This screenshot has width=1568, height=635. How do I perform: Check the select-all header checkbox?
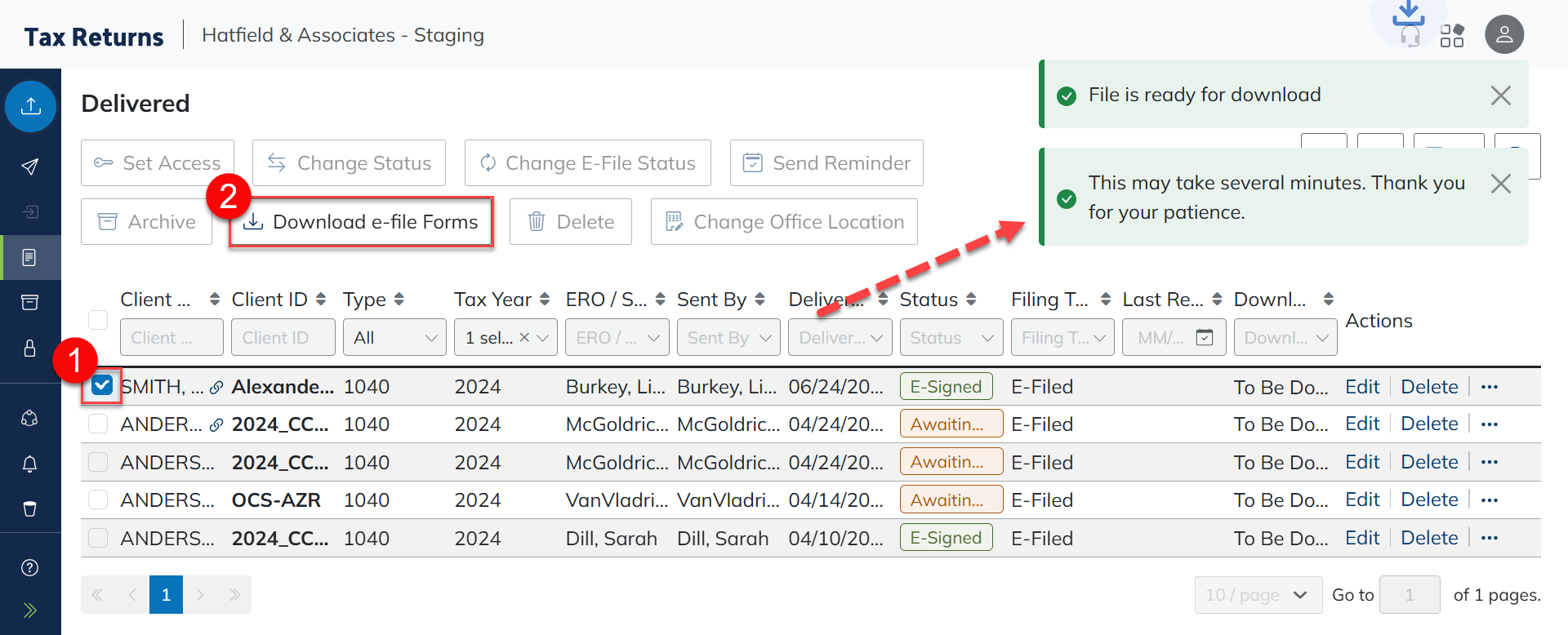tap(98, 320)
